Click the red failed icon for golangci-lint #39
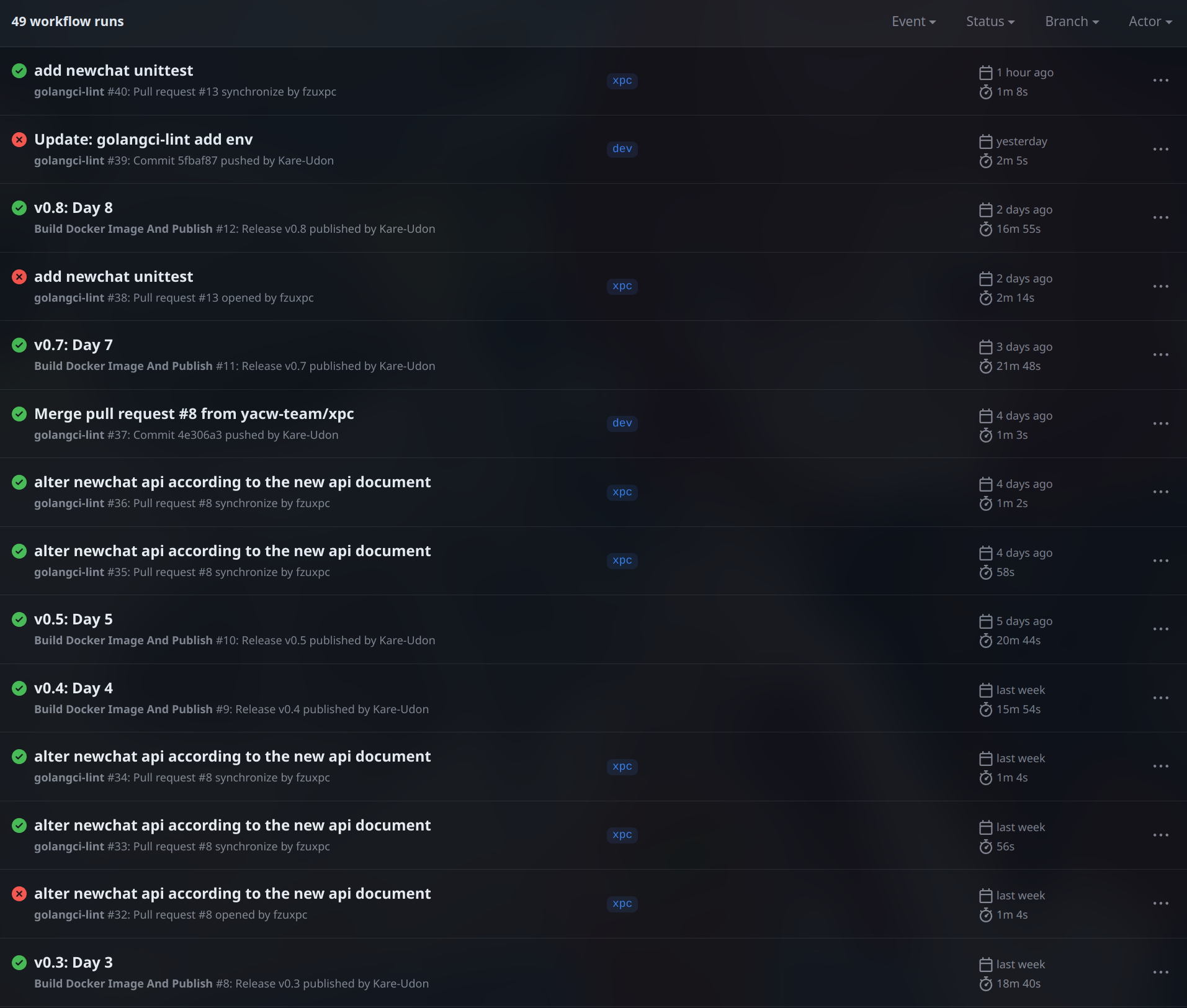 pyautogui.click(x=19, y=140)
